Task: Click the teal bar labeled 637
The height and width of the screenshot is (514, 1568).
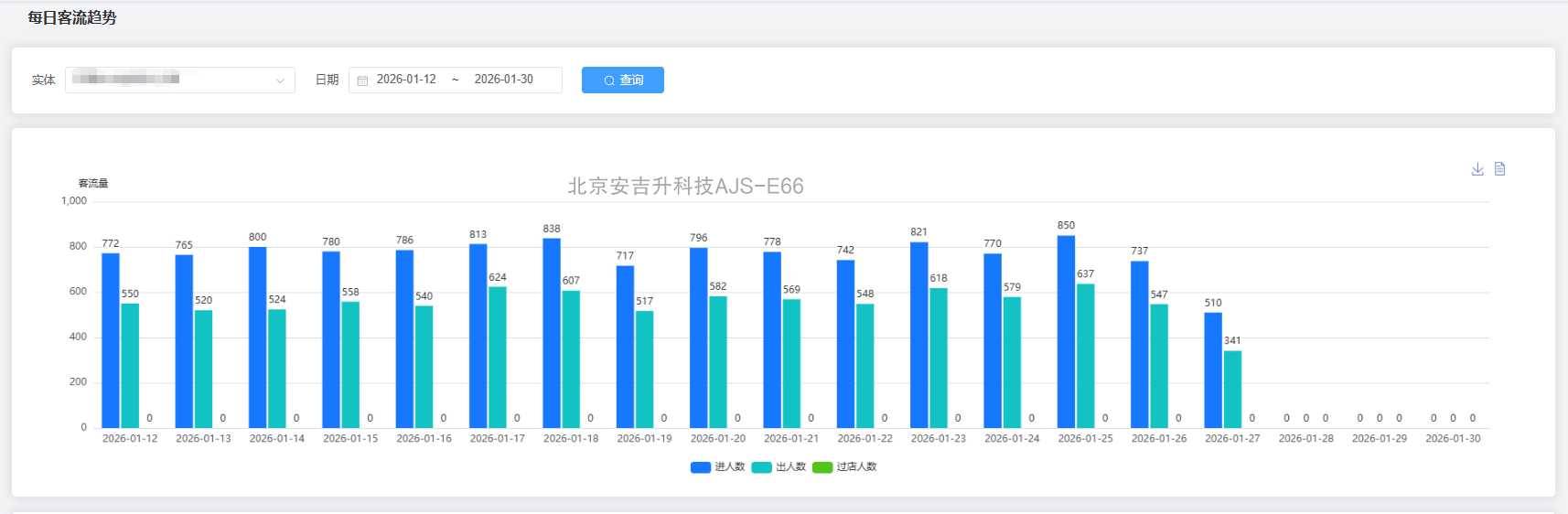Action: [1085, 356]
